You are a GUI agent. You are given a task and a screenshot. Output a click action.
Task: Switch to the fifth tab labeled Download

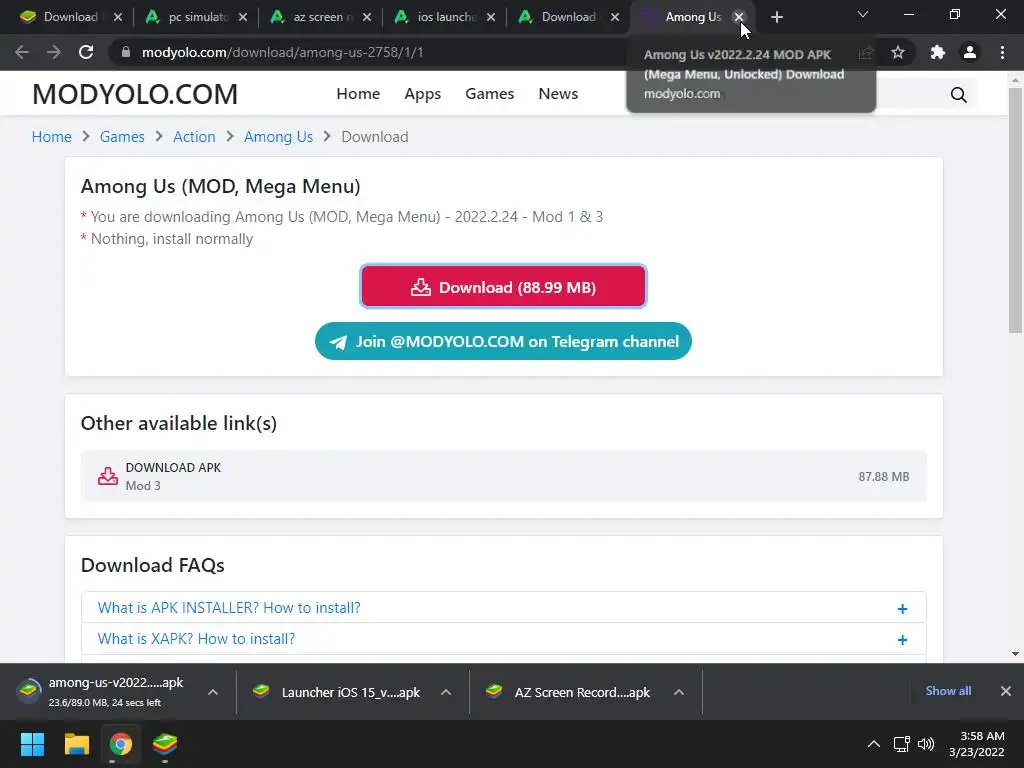568,17
